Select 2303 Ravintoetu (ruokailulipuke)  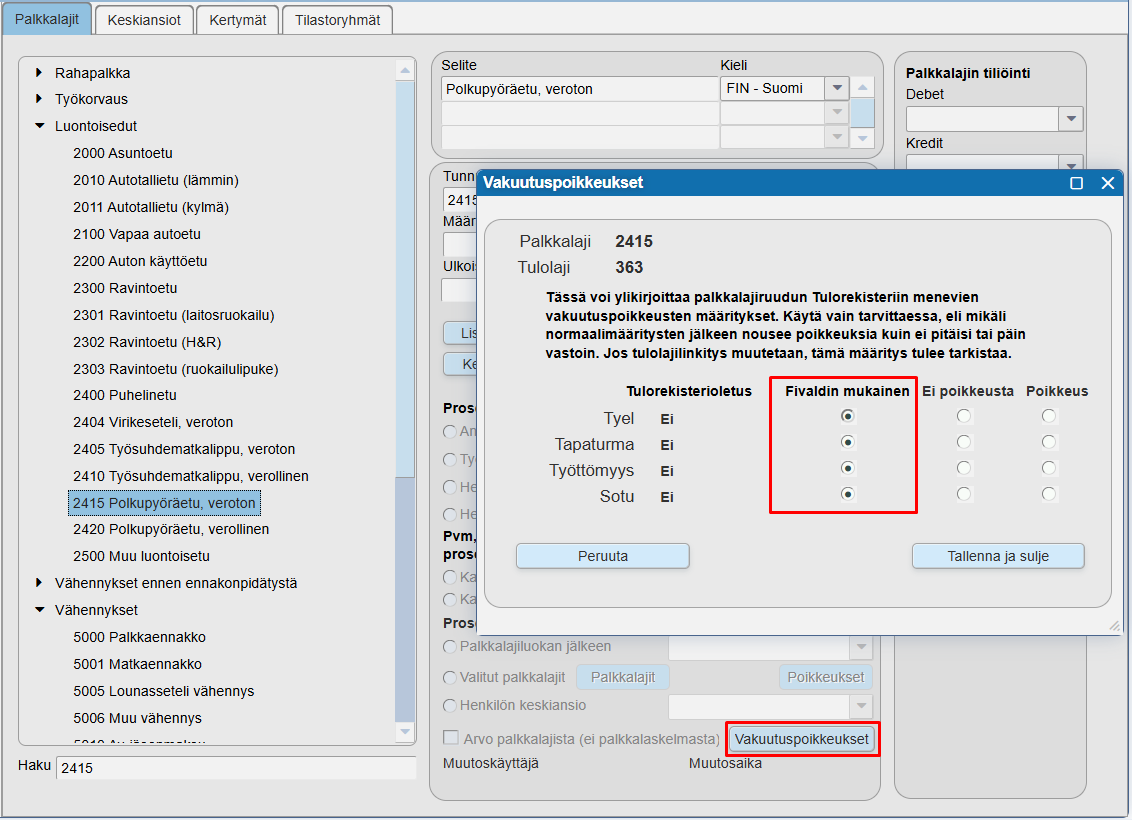coord(175,369)
